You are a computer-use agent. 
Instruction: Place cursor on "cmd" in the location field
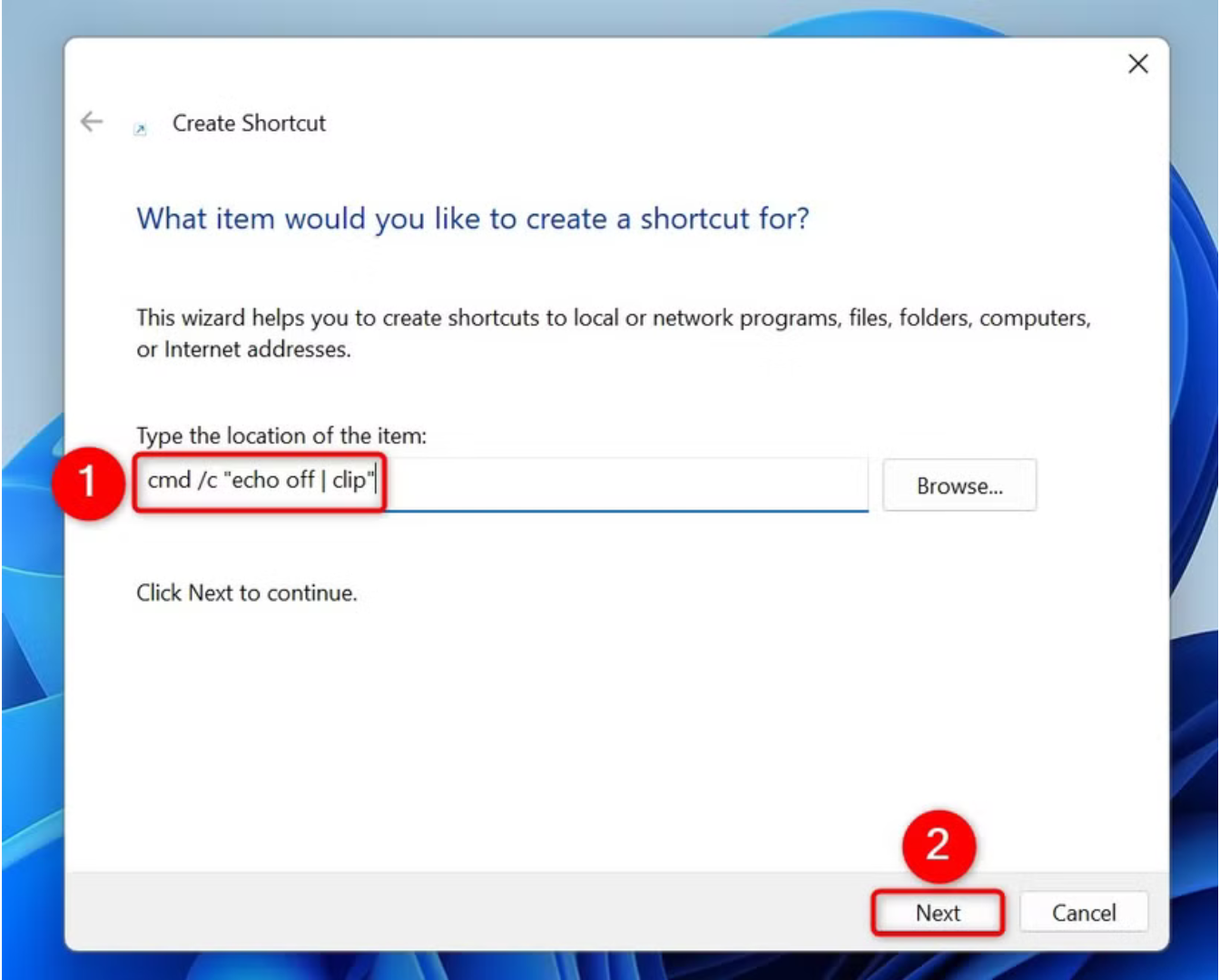tap(169, 480)
